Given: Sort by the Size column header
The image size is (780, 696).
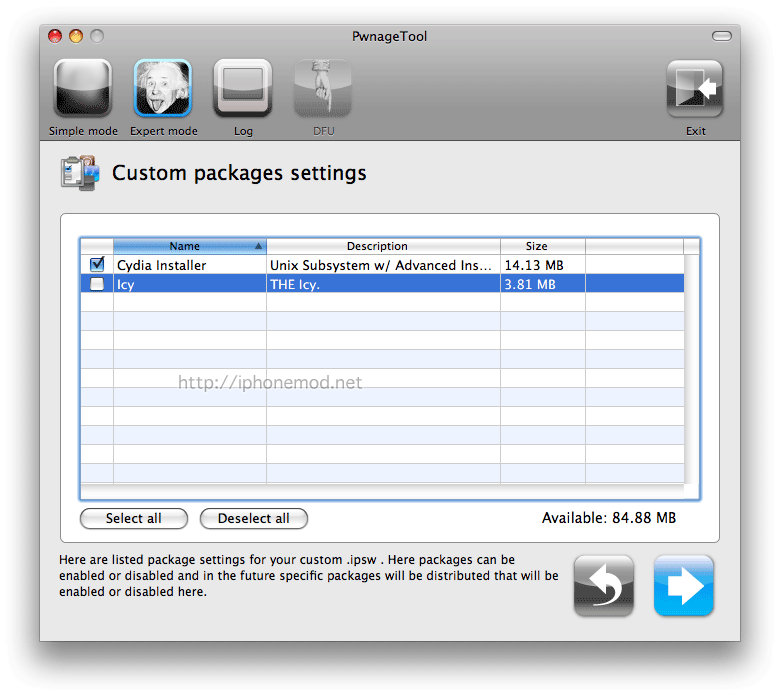Looking at the screenshot, I should click(x=543, y=246).
